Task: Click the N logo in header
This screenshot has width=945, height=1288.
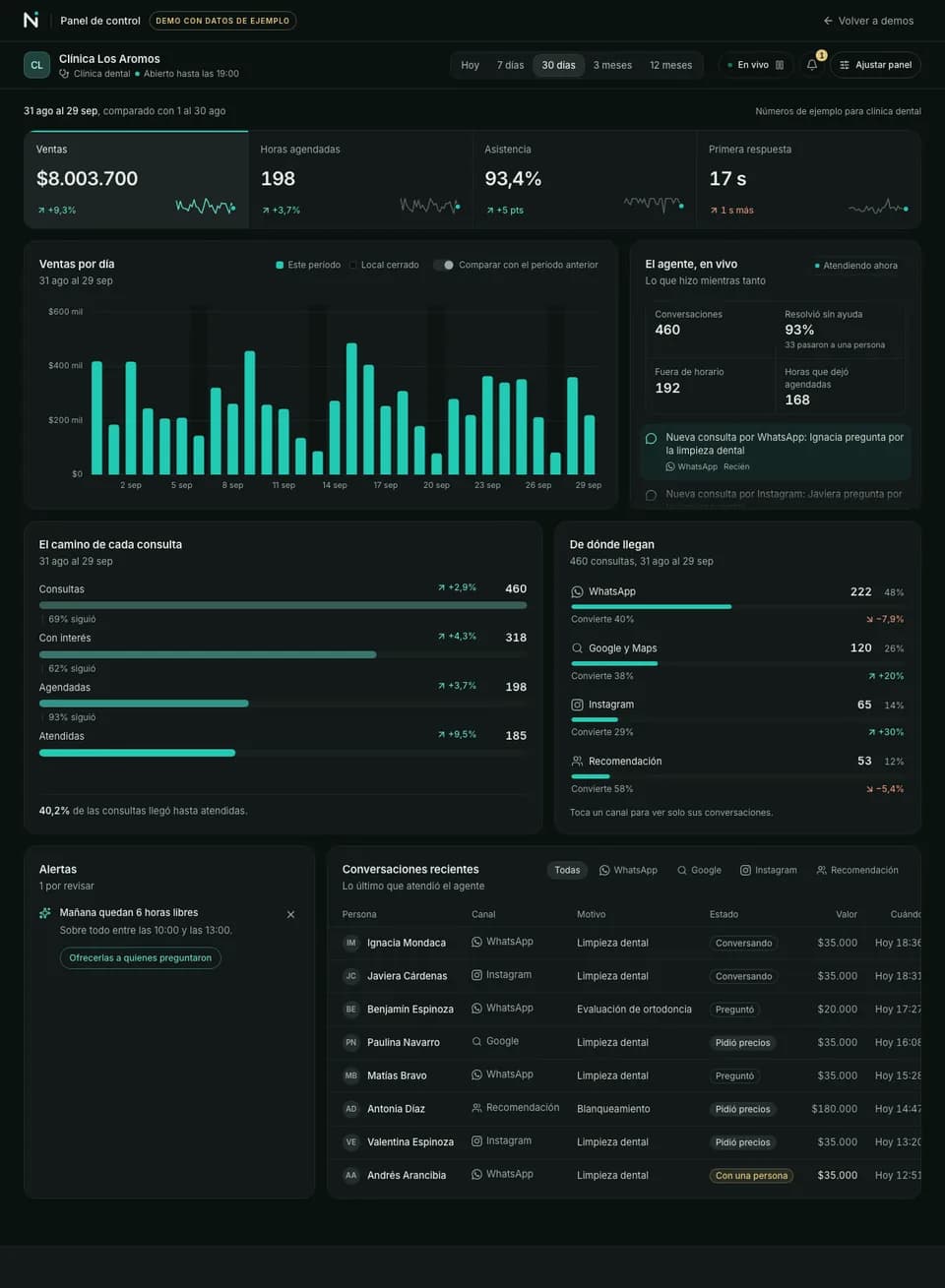Action: [x=31, y=20]
